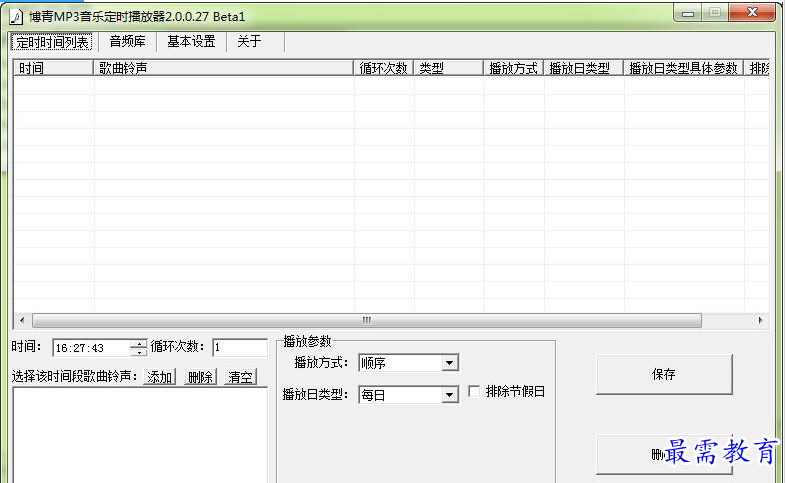Click the 添加 button to add songs
Viewport: 786px width, 483px height.
[159, 377]
